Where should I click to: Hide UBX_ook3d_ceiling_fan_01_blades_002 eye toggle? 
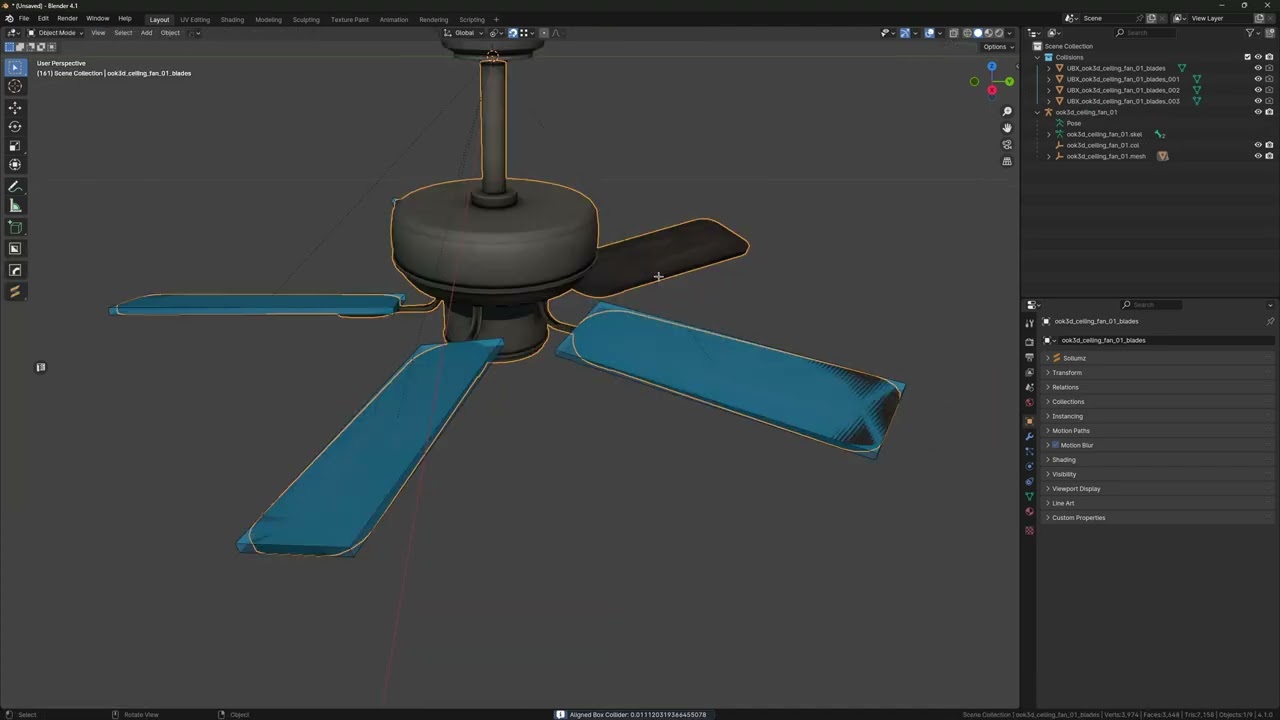[x=1258, y=90]
